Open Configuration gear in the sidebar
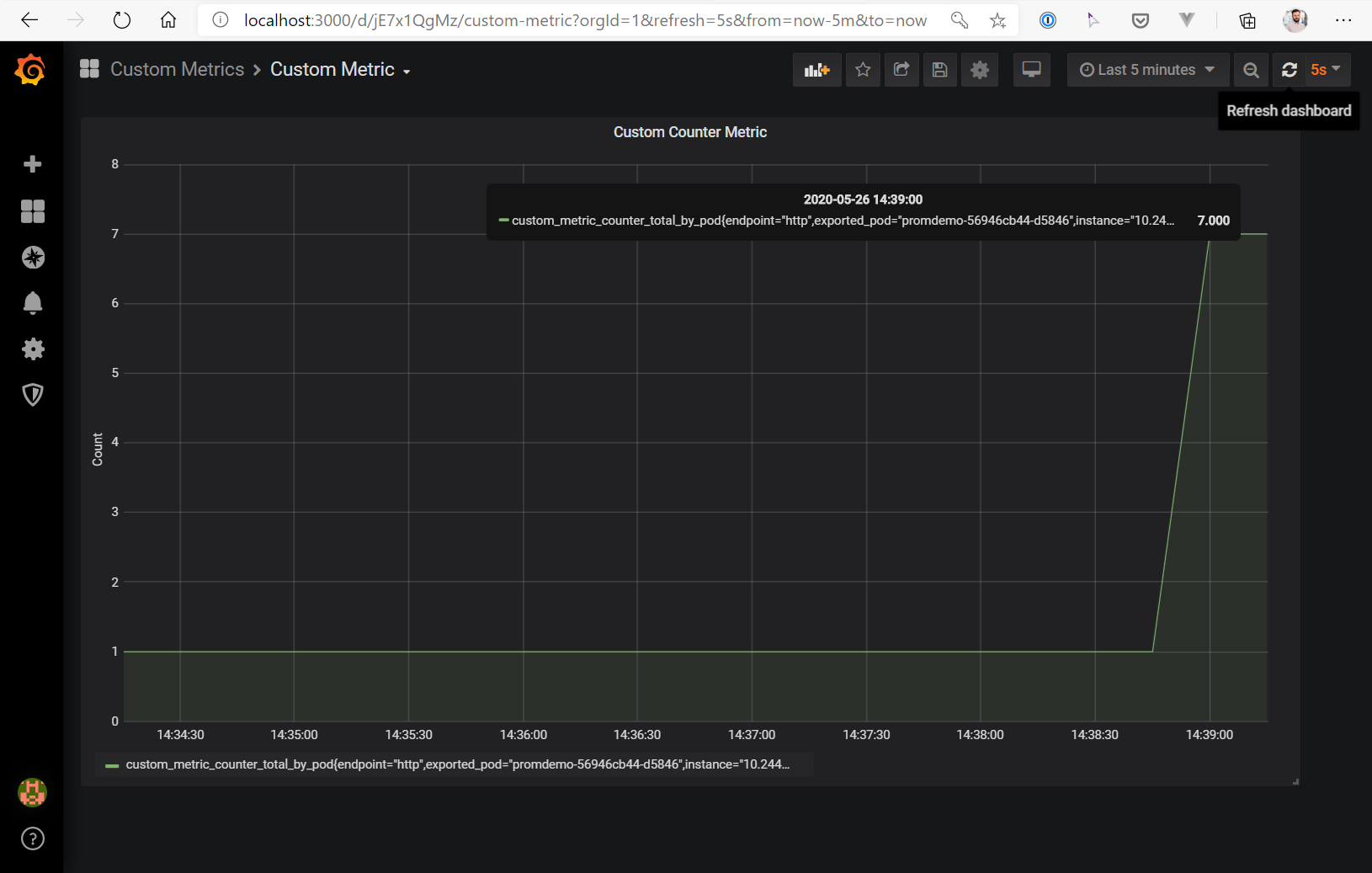Viewport: 1372px width, 873px height. coord(33,349)
